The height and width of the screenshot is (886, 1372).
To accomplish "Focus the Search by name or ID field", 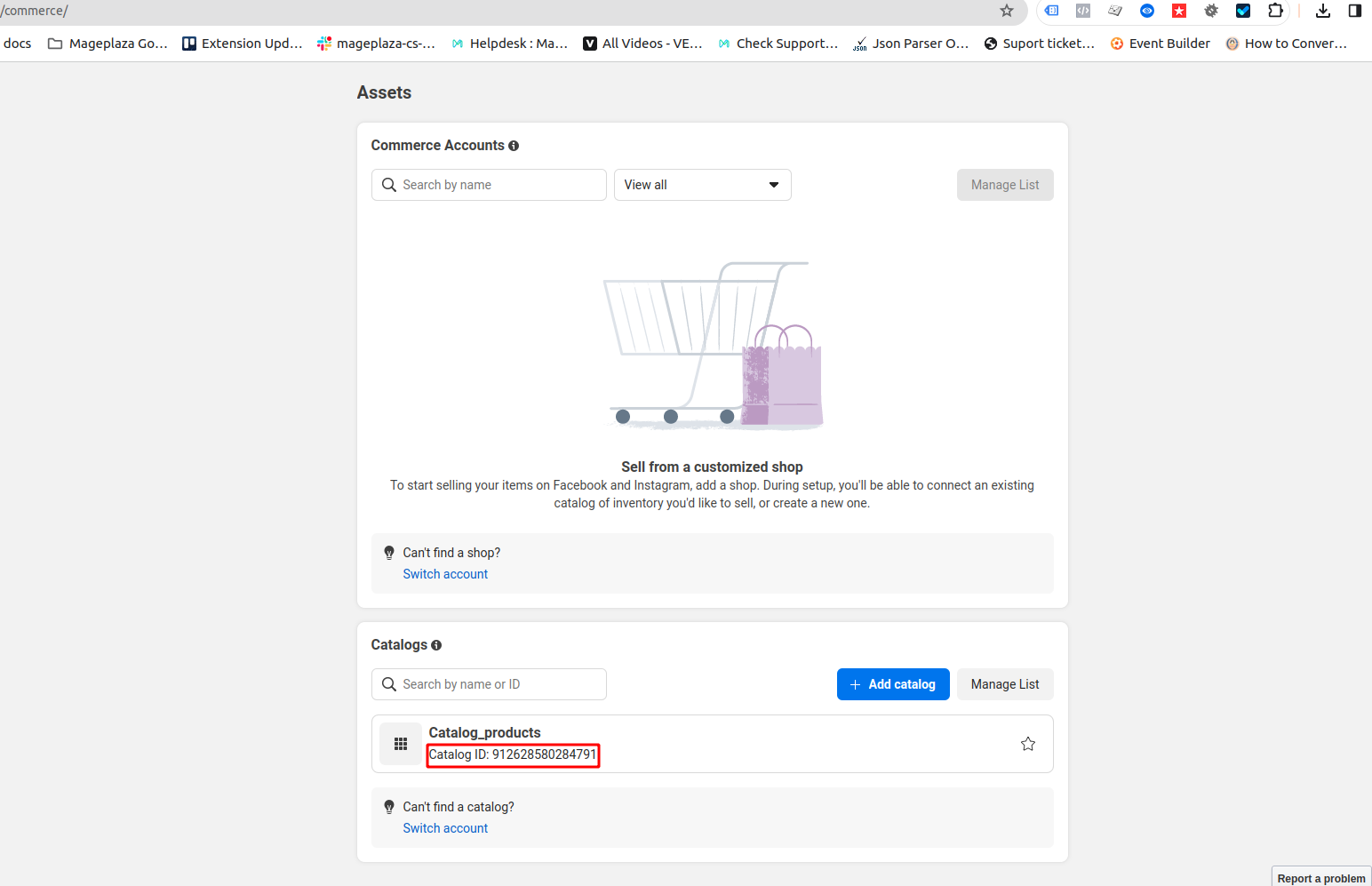I will click(x=498, y=684).
